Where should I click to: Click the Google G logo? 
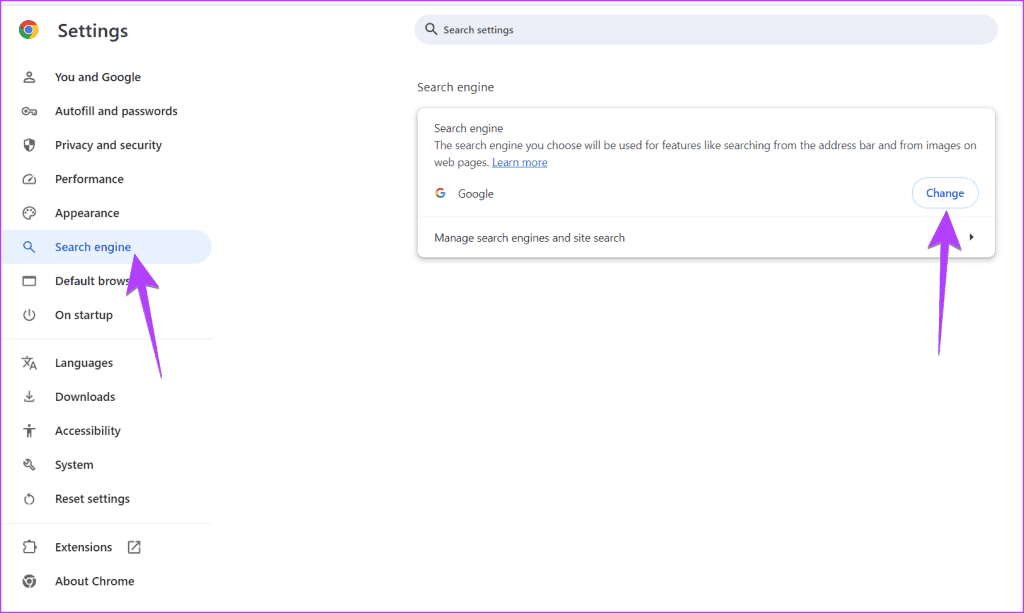(x=441, y=193)
